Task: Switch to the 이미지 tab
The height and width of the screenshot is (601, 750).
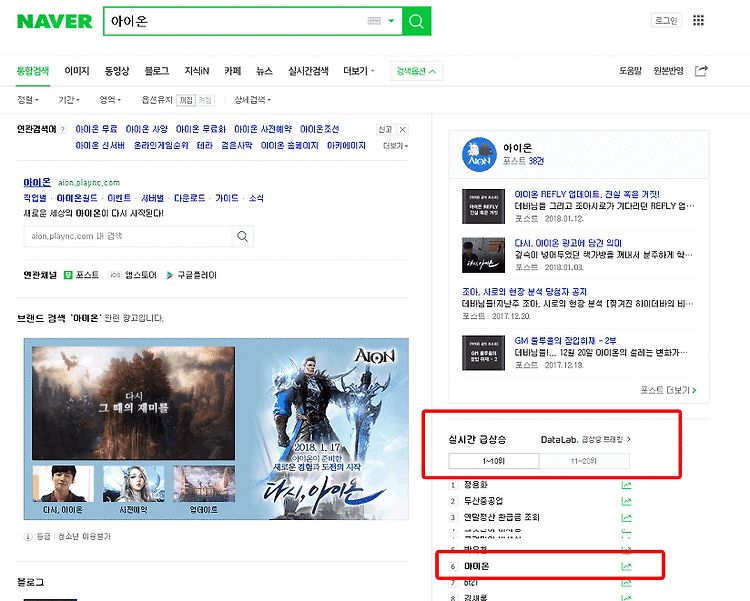Action: [77, 71]
